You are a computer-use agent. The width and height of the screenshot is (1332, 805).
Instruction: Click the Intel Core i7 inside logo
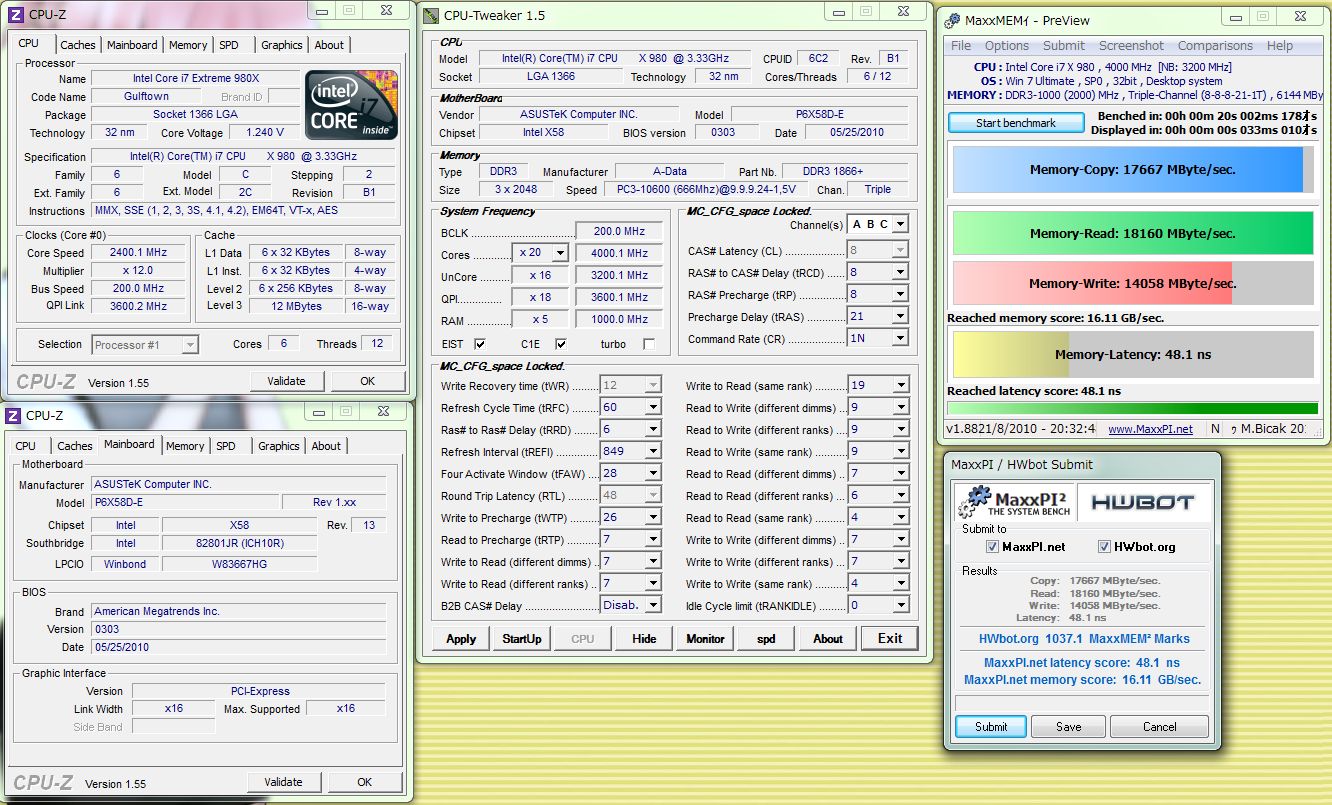pyautogui.click(x=351, y=105)
